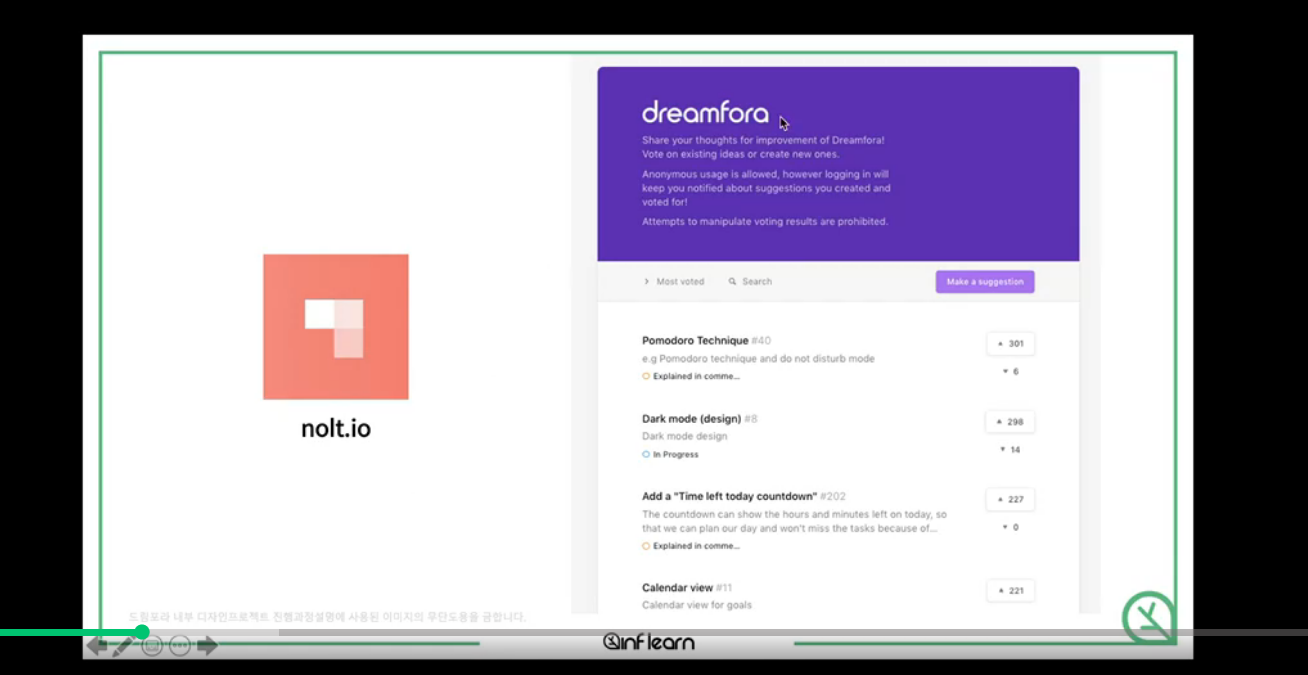Upvote Calendar view with 221 votes
The width and height of the screenshot is (1308, 675).
pos(1010,591)
